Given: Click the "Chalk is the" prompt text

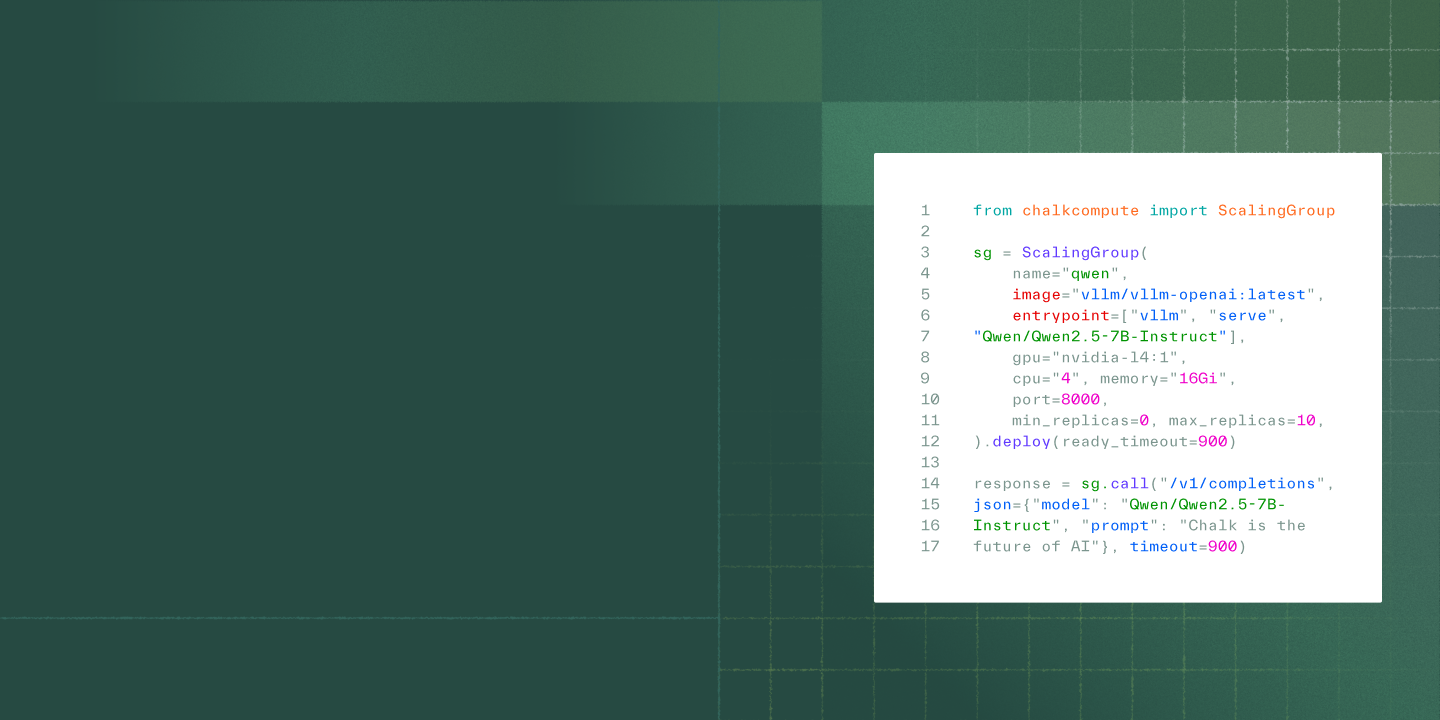Looking at the screenshot, I should click(1247, 526).
